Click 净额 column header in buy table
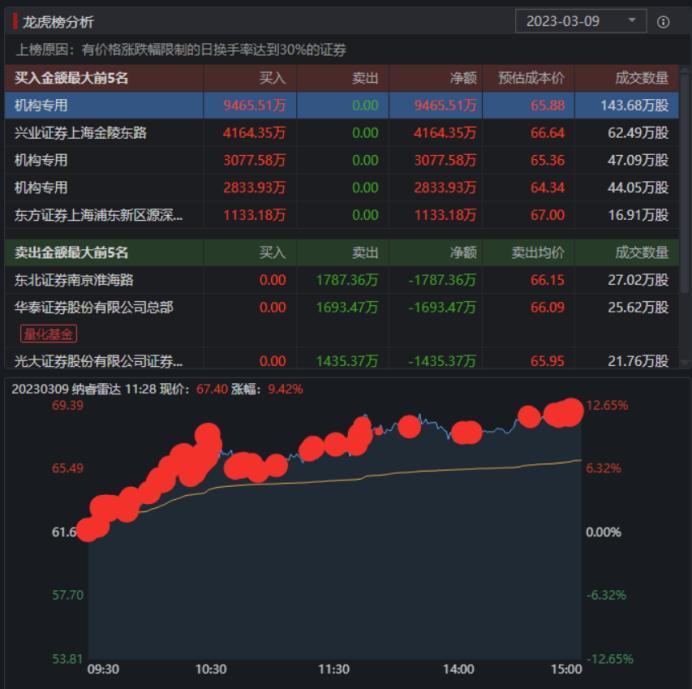Screen dimensions: 692x689 pos(463,78)
